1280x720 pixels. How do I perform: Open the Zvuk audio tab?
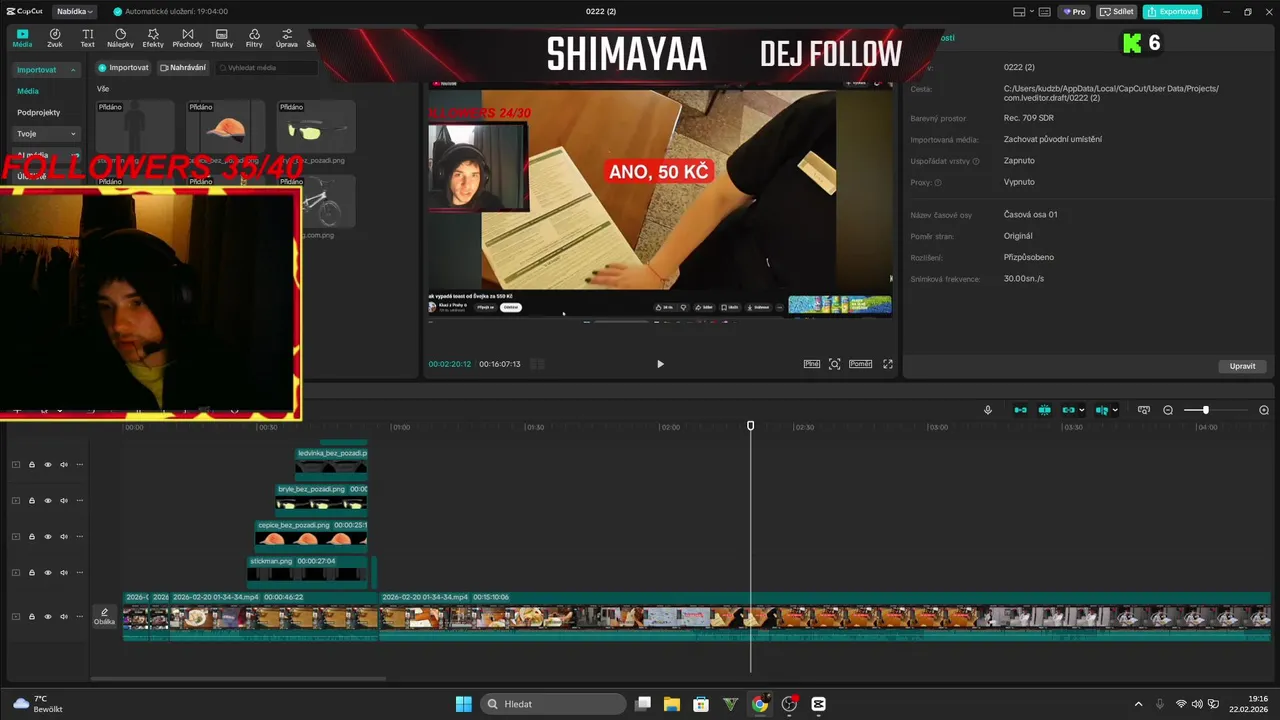55,38
